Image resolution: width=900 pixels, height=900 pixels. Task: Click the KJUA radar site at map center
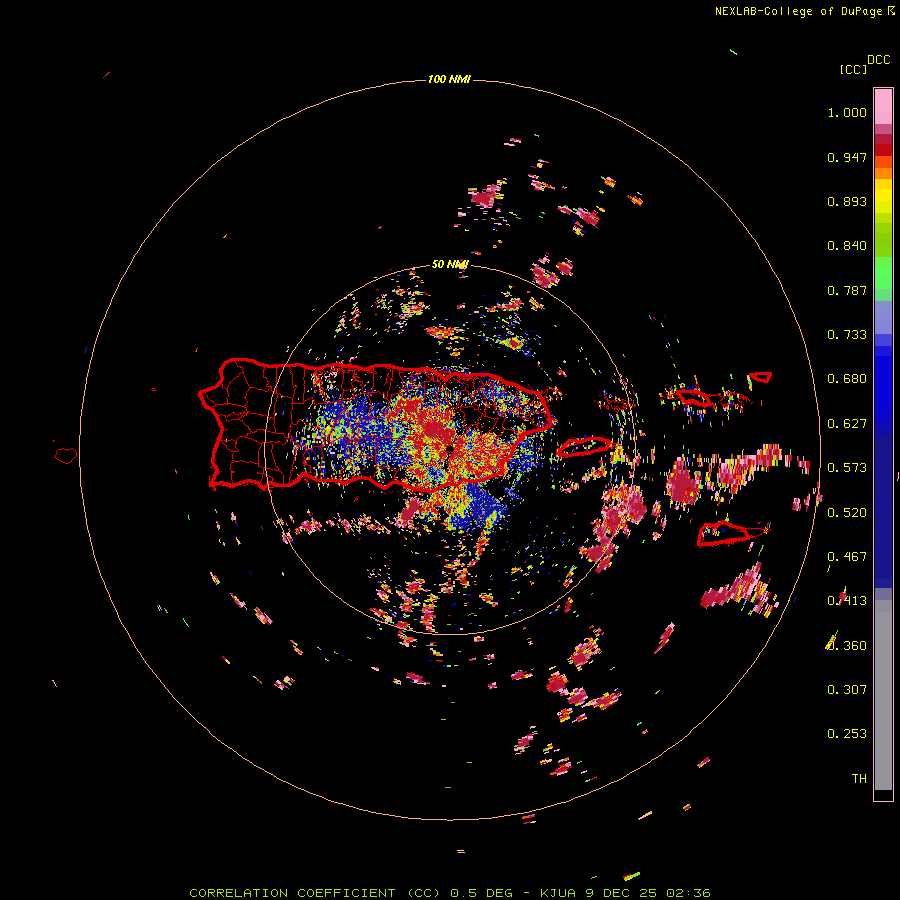point(449,449)
